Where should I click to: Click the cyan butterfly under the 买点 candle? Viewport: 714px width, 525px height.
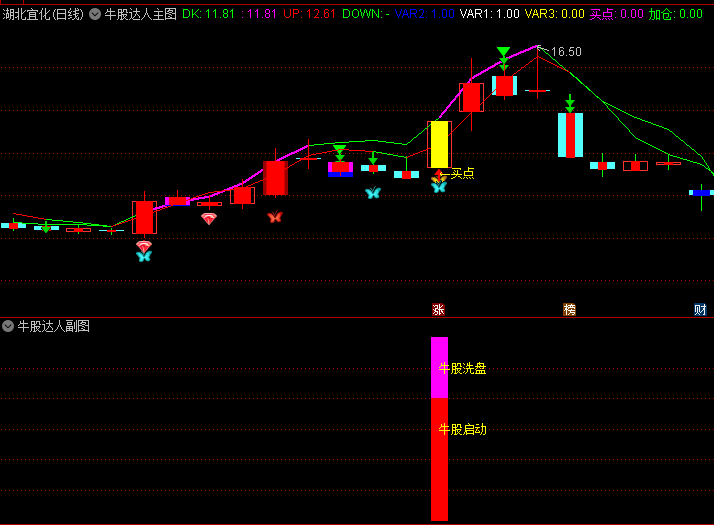click(439, 187)
